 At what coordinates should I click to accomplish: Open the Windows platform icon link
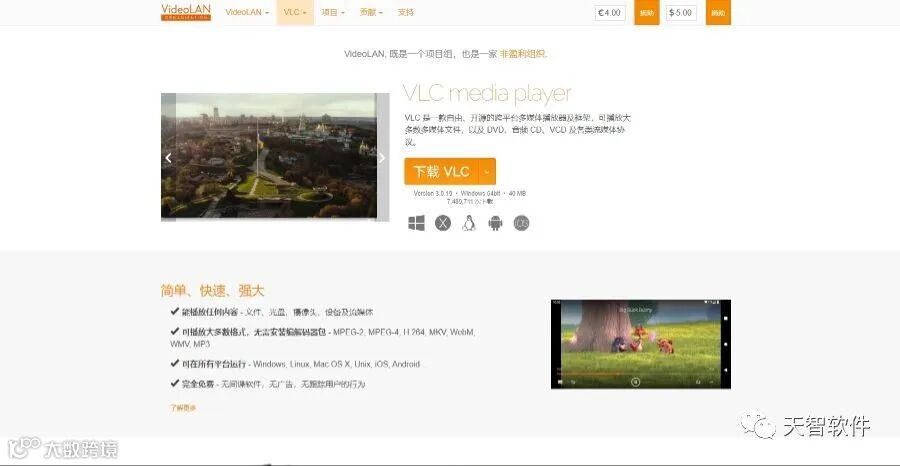click(x=417, y=223)
